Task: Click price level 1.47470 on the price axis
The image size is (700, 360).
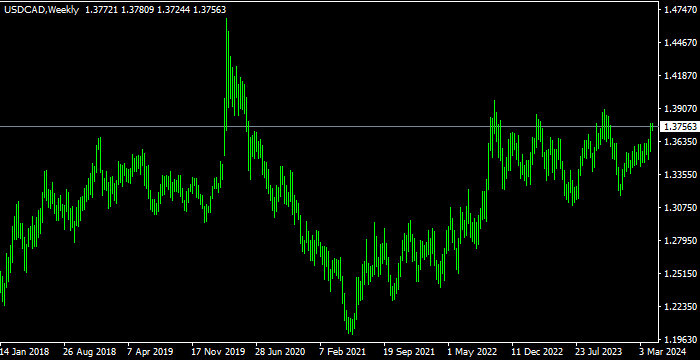Action: pyautogui.click(x=681, y=9)
